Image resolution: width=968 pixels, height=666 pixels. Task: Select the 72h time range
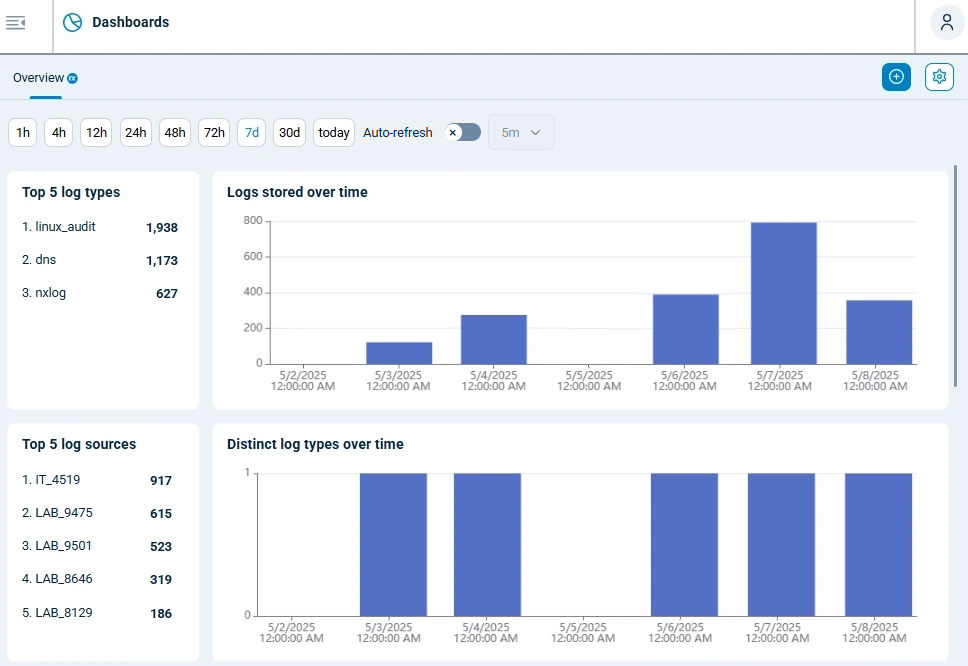point(213,132)
